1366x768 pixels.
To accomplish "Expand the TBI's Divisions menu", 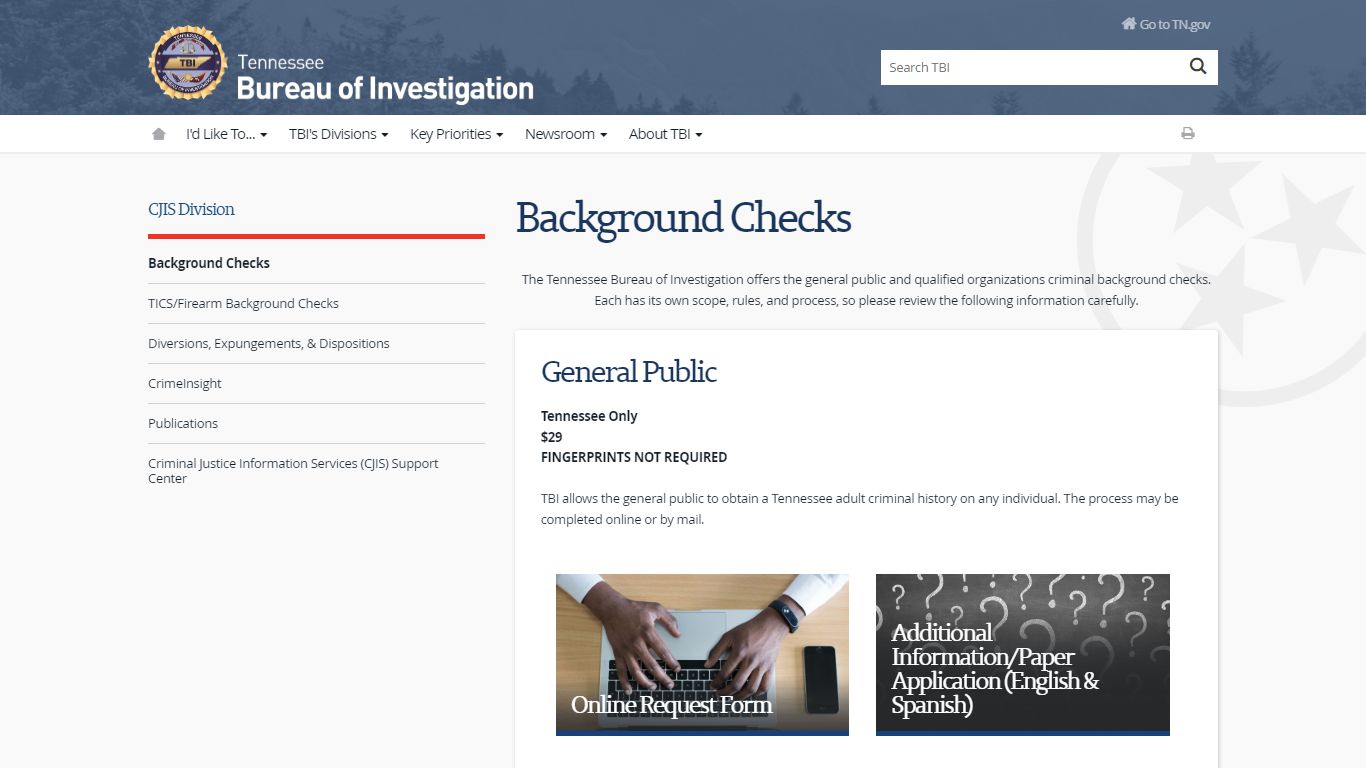I will point(338,134).
